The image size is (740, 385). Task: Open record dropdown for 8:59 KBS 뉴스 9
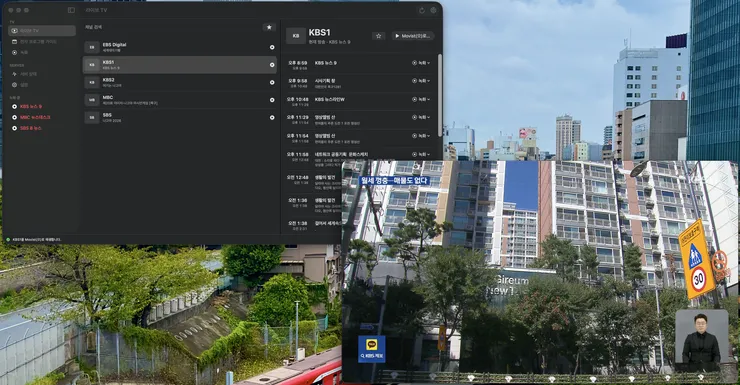click(420, 63)
